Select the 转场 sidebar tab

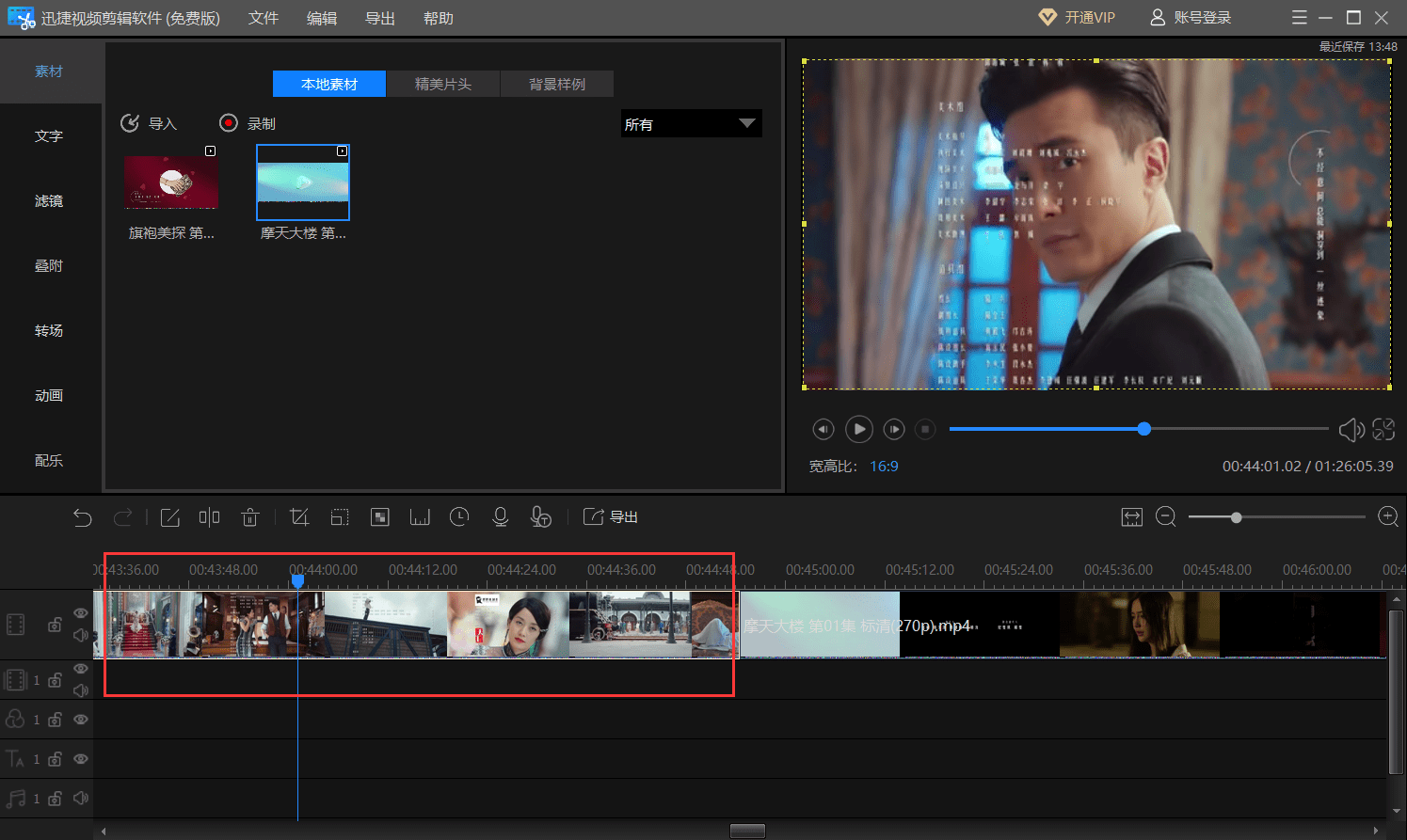49,331
